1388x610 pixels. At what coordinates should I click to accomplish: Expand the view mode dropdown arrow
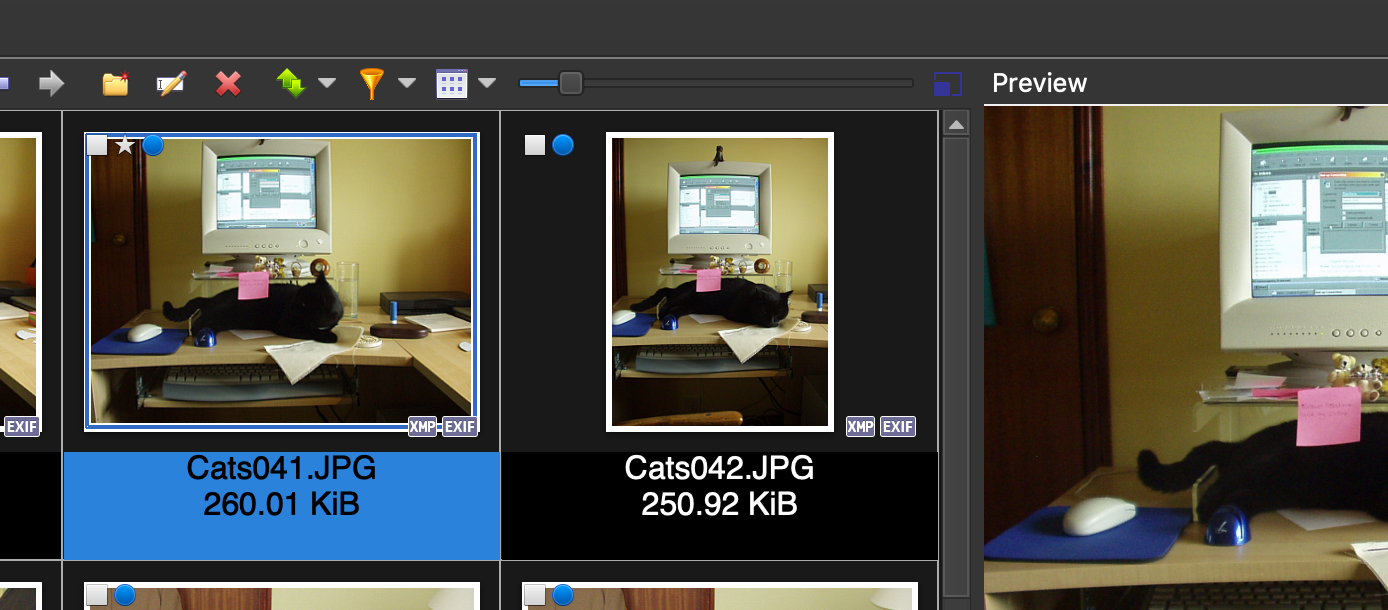[487, 83]
